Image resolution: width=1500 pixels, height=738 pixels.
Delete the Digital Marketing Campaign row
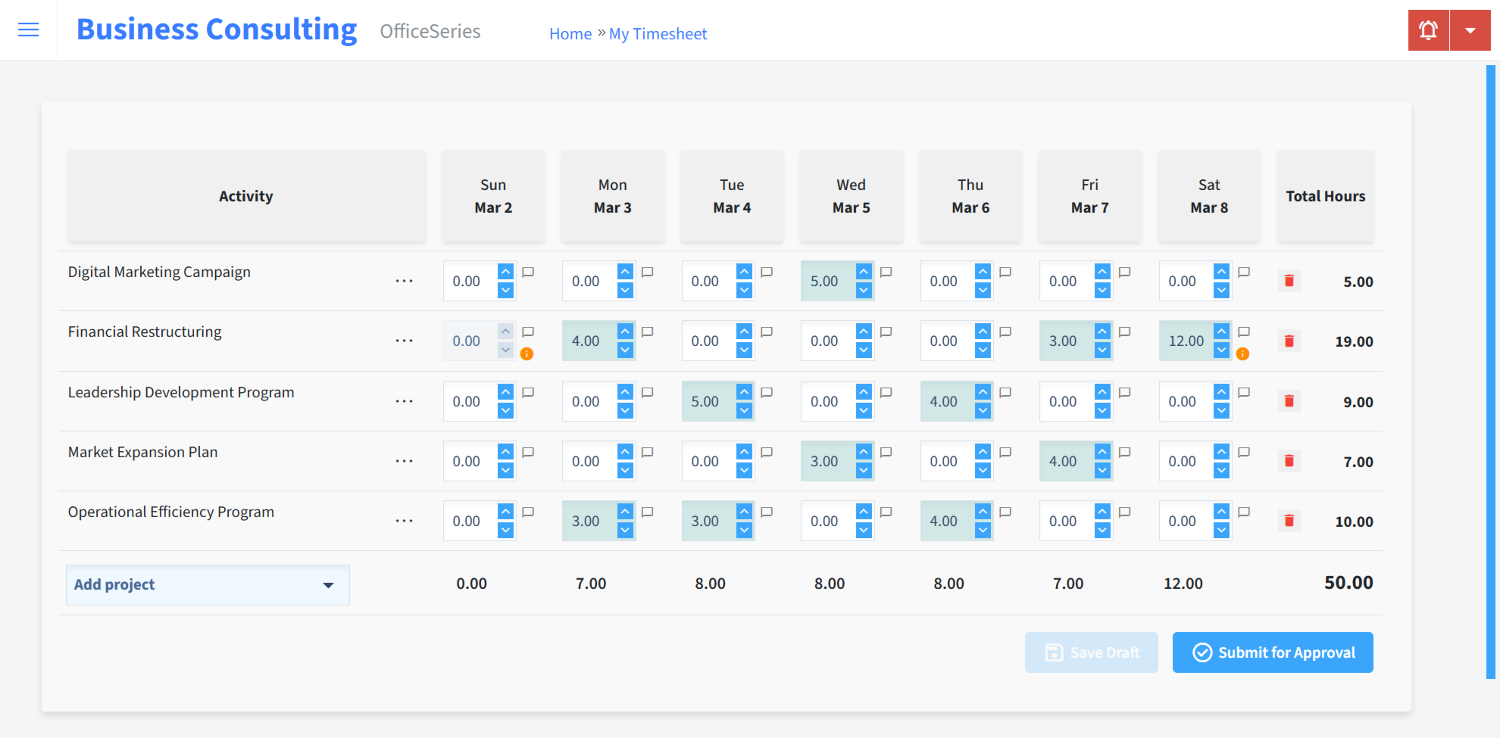coord(1288,281)
